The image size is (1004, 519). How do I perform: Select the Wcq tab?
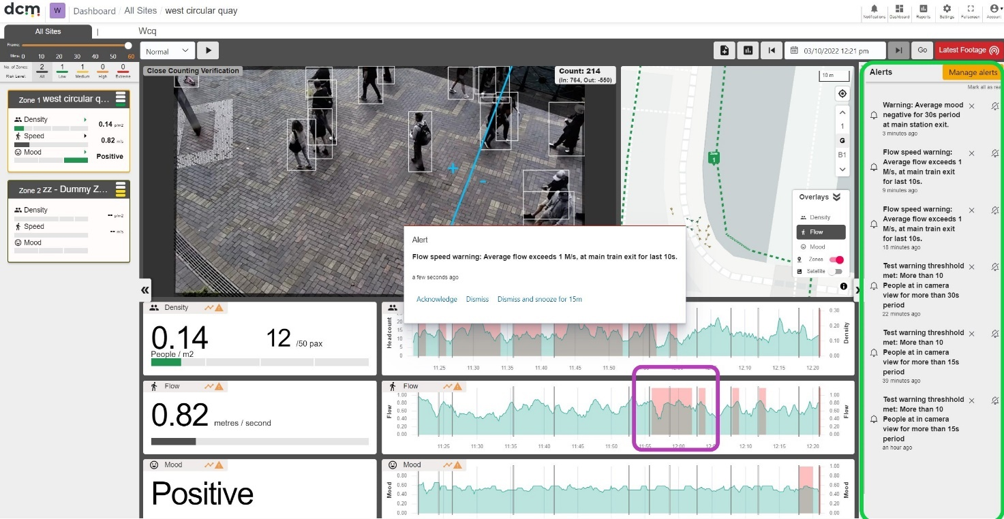pos(147,31)
